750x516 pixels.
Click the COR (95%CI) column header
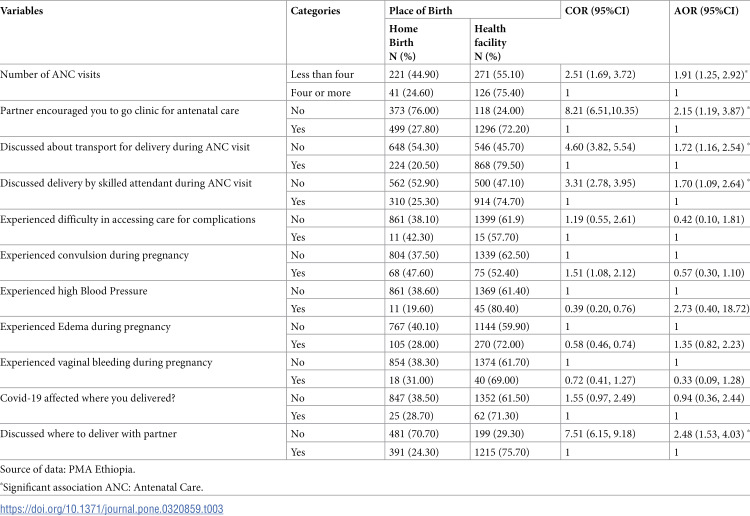pos(597,11)
